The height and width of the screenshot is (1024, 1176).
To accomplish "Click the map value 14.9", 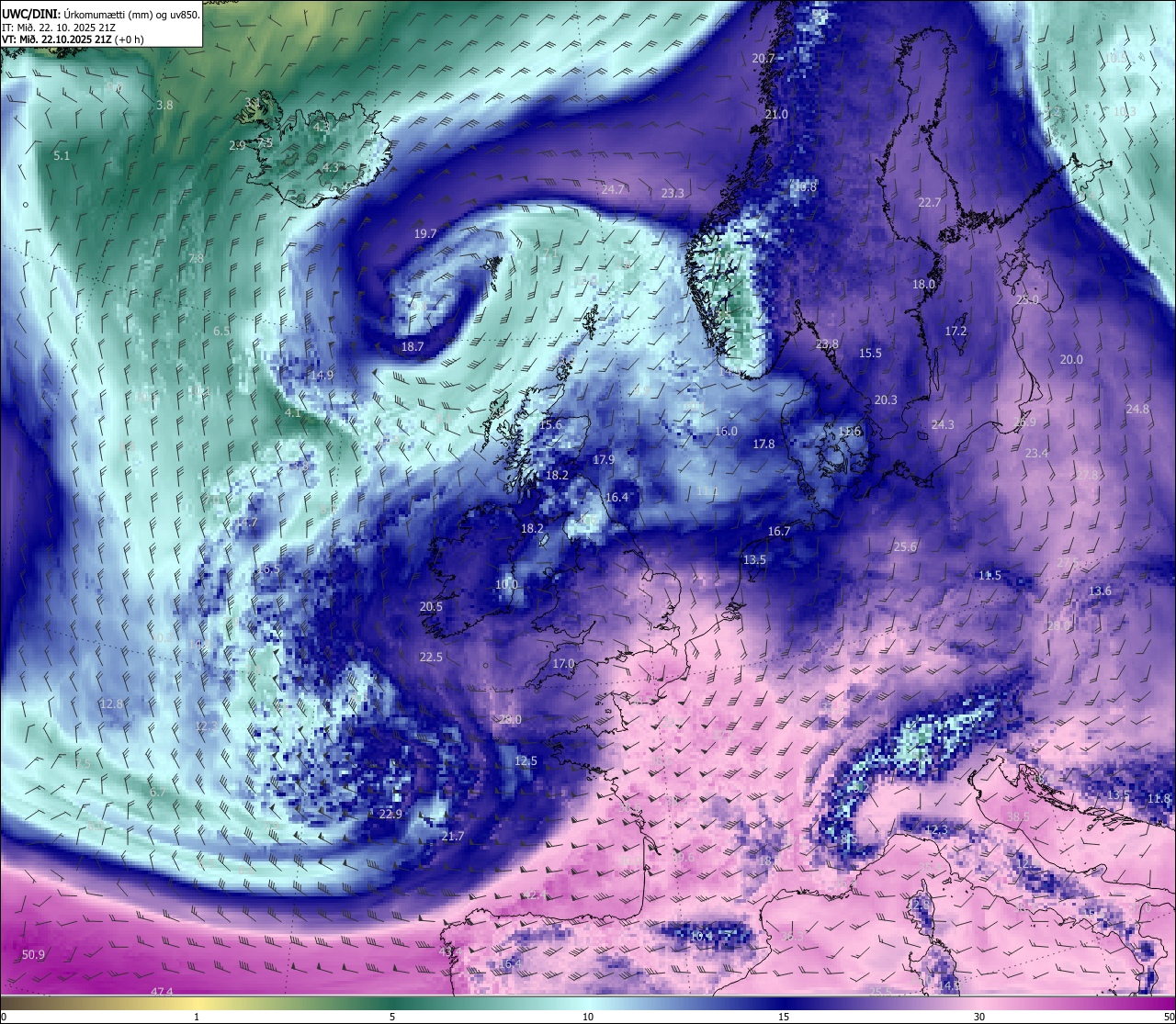I will [322, 376].
